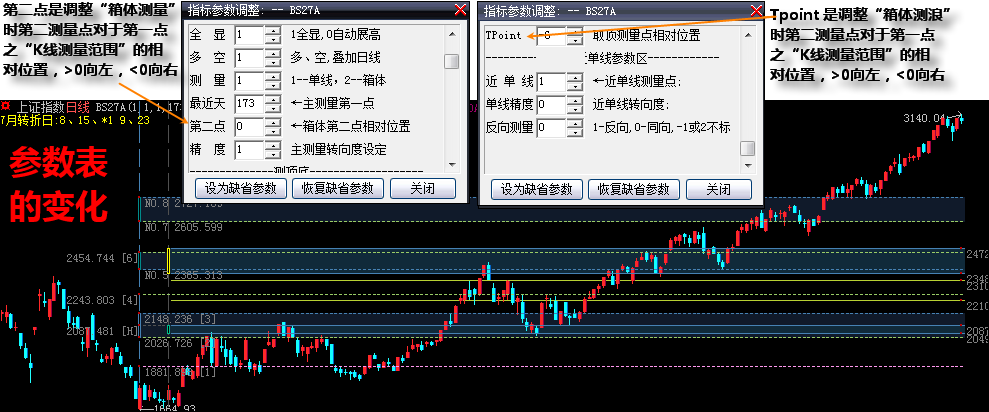Screen dimensions: 989x412
Task: Click the 全显 value input field
Action: pyautogui.click(x=249, y=35)
